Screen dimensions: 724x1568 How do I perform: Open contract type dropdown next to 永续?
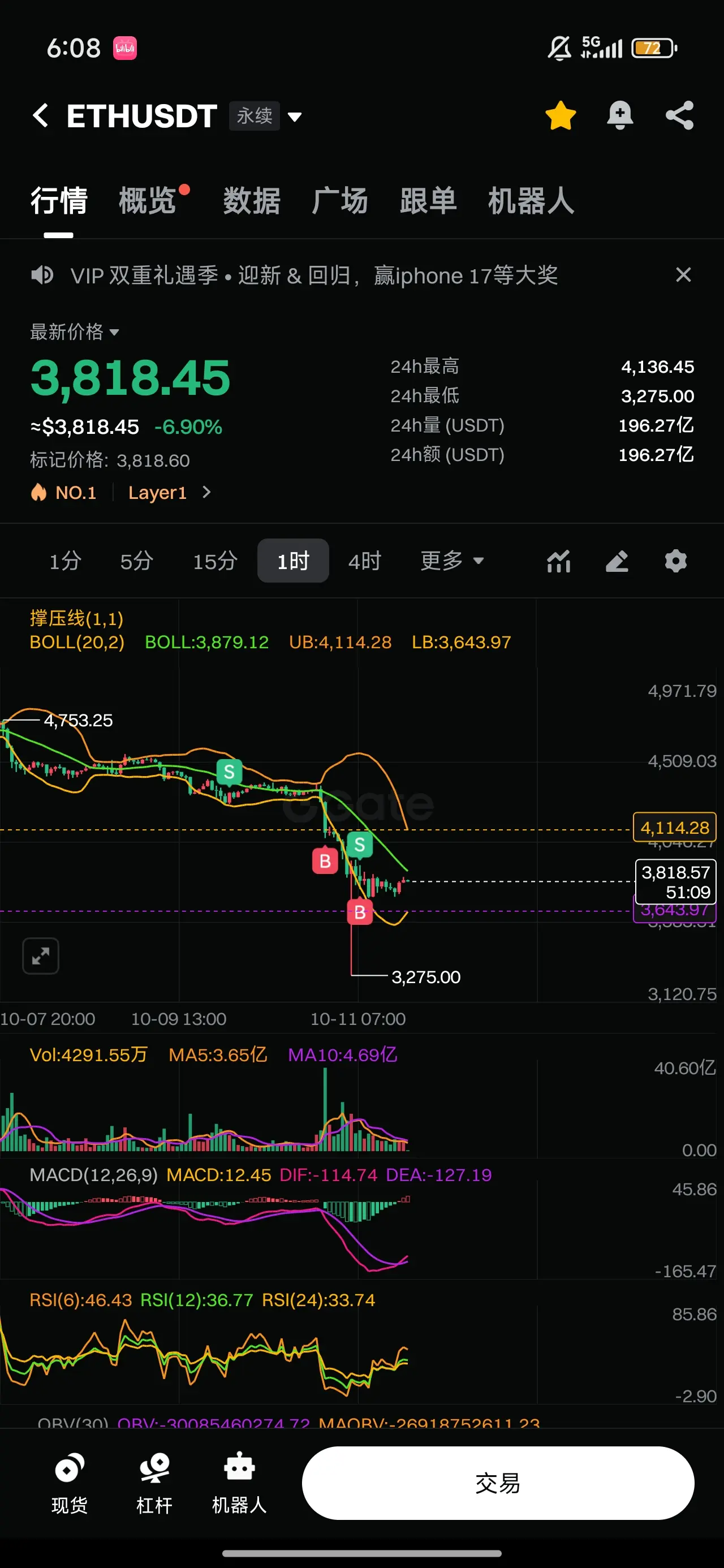(x=295, y=117)
